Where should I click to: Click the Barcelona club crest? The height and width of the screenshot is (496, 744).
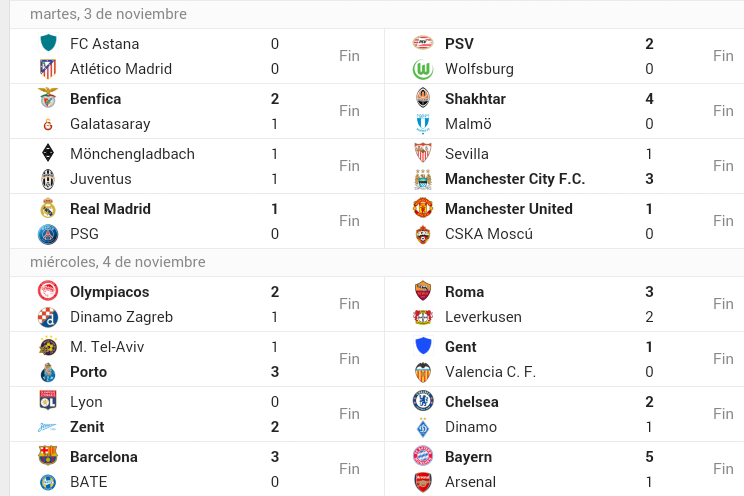click(x=48, y=457)
